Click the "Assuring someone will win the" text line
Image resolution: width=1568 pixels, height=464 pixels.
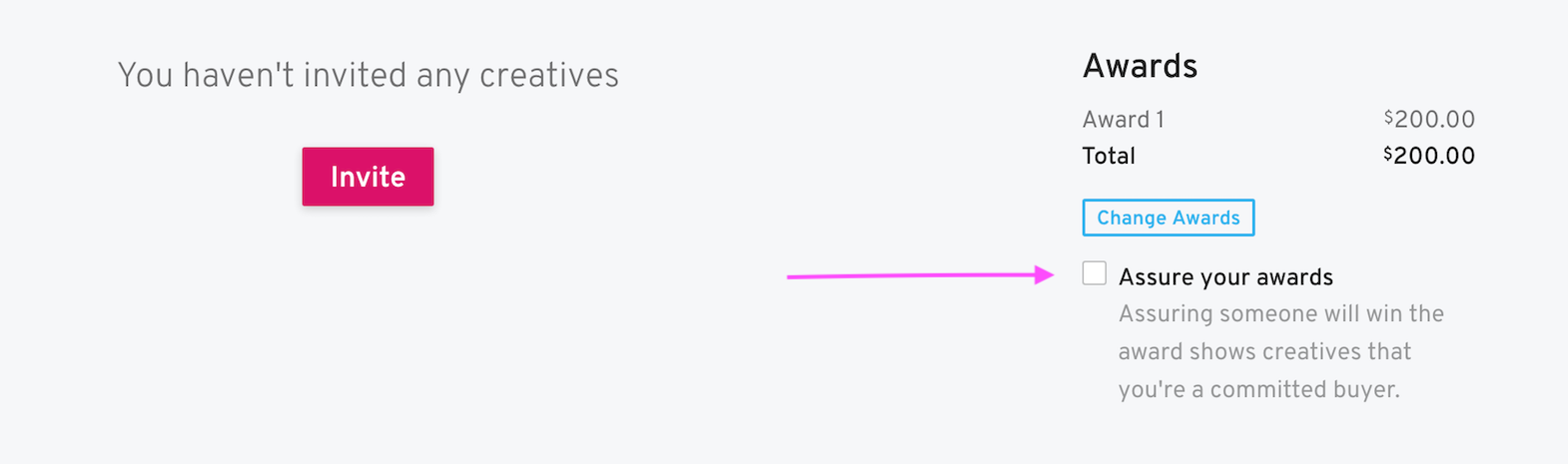click(1280, 314)
